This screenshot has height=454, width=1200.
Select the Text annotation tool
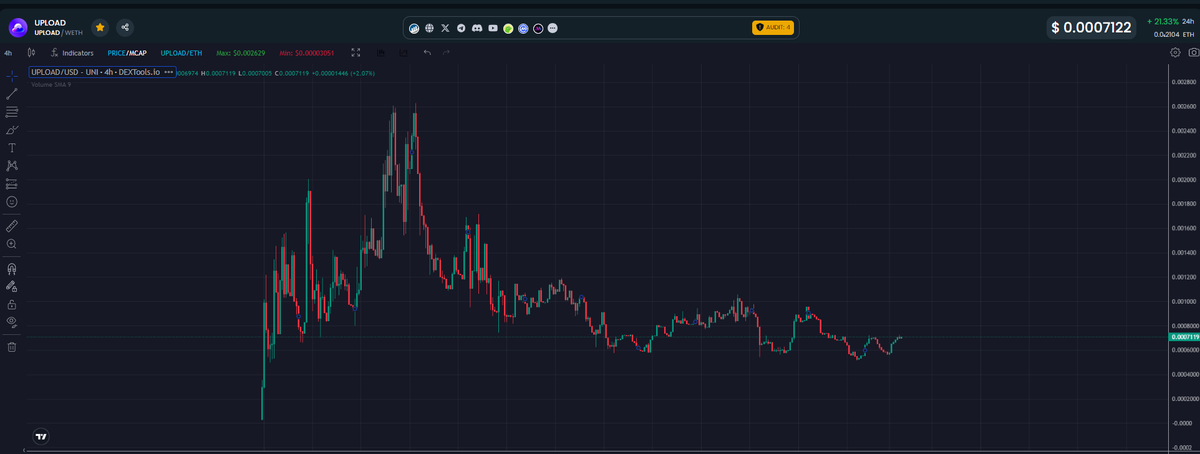(12, 148)
